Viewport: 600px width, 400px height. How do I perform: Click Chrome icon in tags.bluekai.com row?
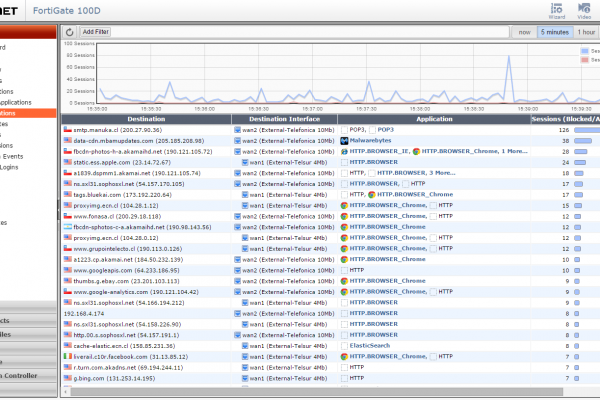tap(372, 195)
